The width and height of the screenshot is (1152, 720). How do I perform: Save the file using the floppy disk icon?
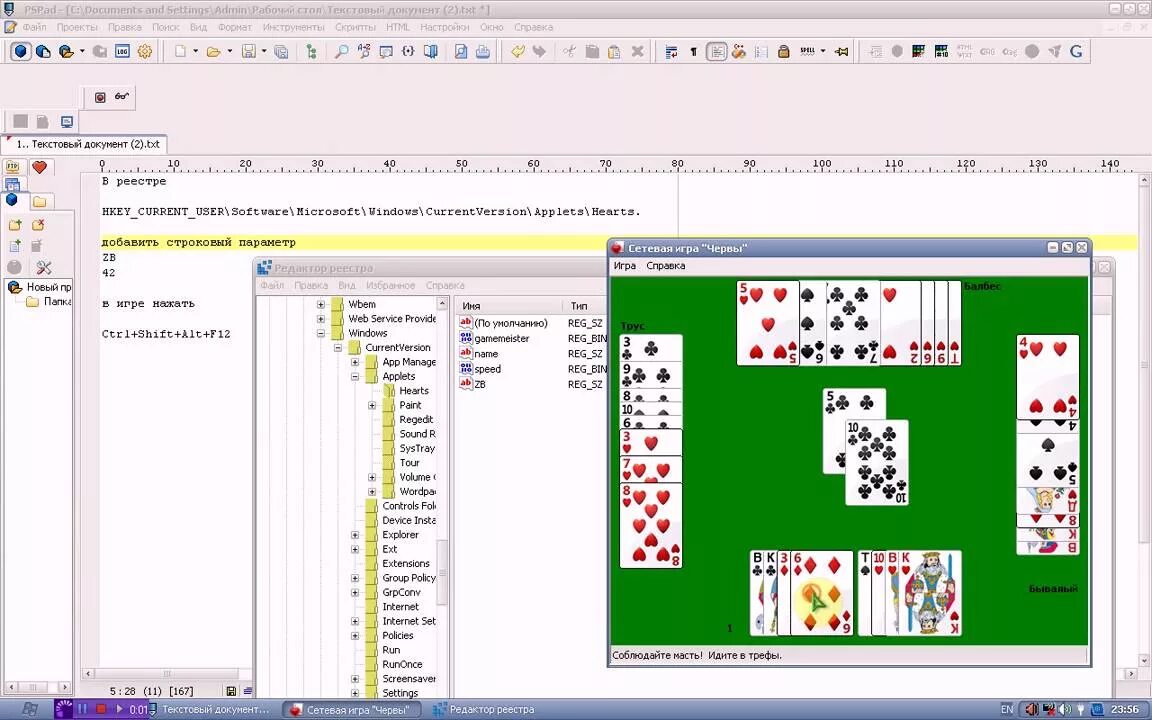point(249,51)
